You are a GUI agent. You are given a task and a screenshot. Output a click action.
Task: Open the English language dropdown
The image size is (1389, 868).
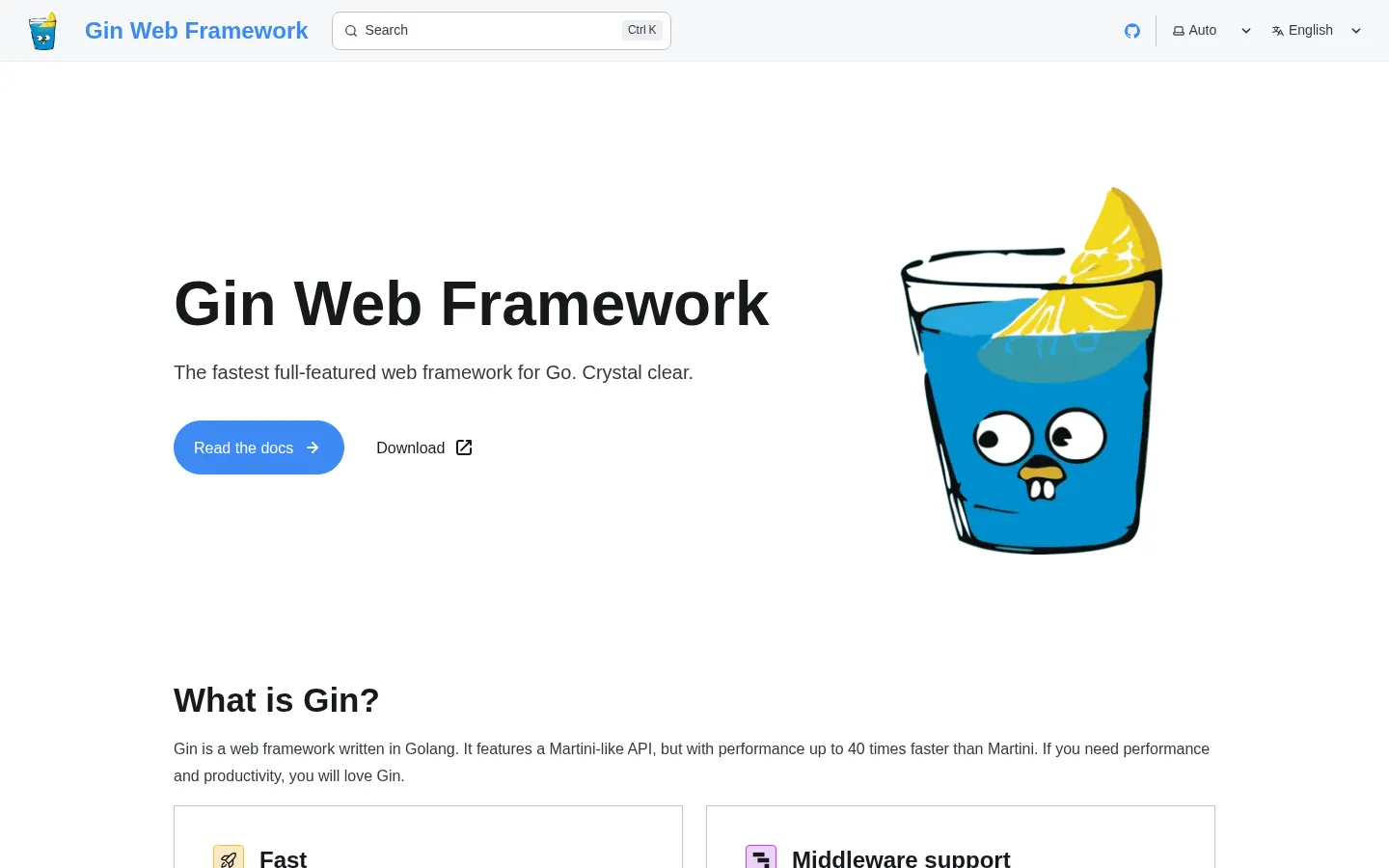pyautogui.click(x=1317, y=31)
